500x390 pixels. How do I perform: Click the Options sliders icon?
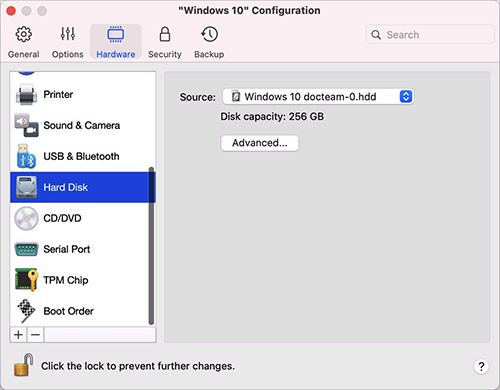click(68, 34)
